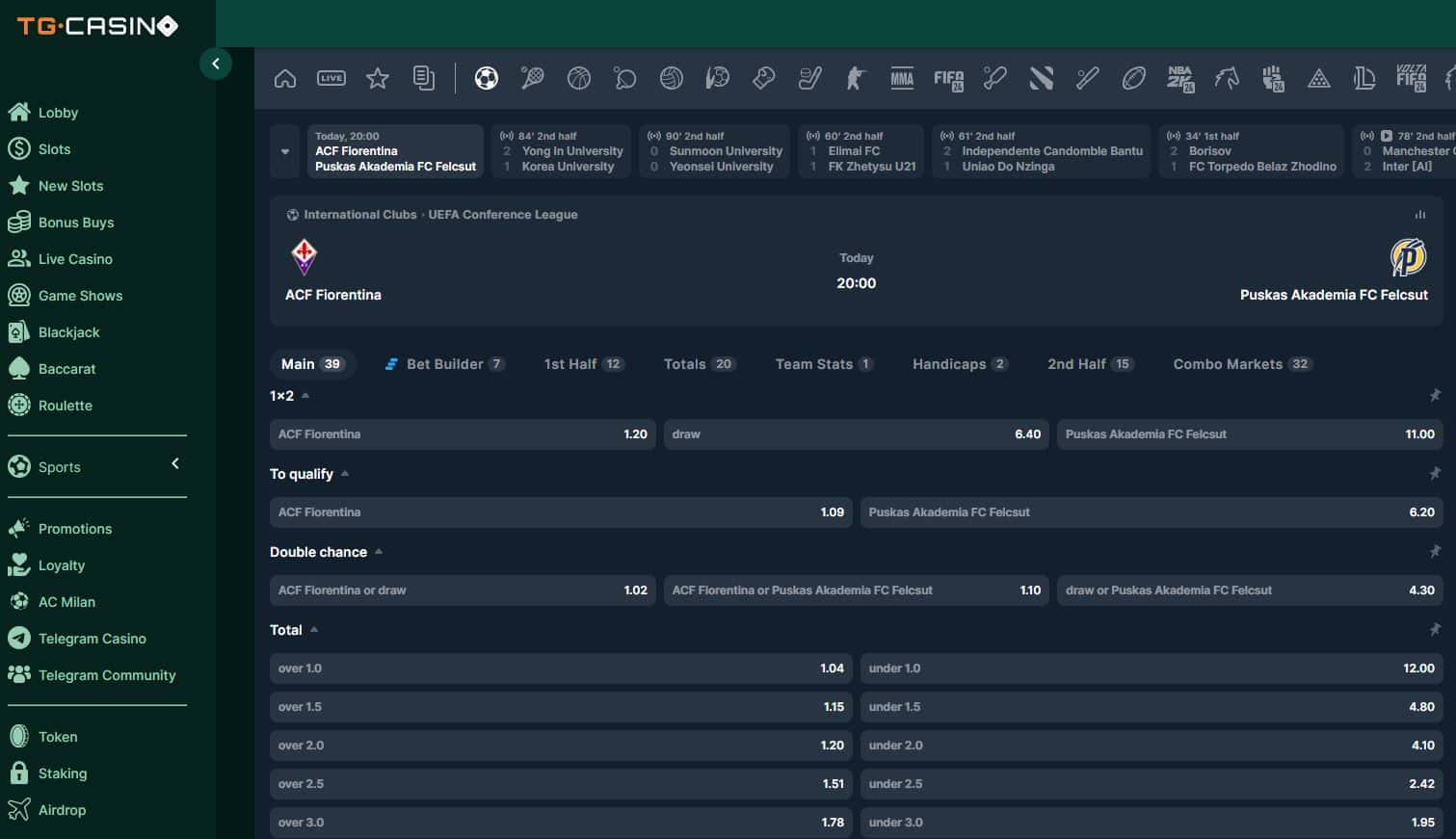Viewport: 1456px width, 839px height.
Task: Open the bet history slips icon
Action: click(x=424, y=79)
